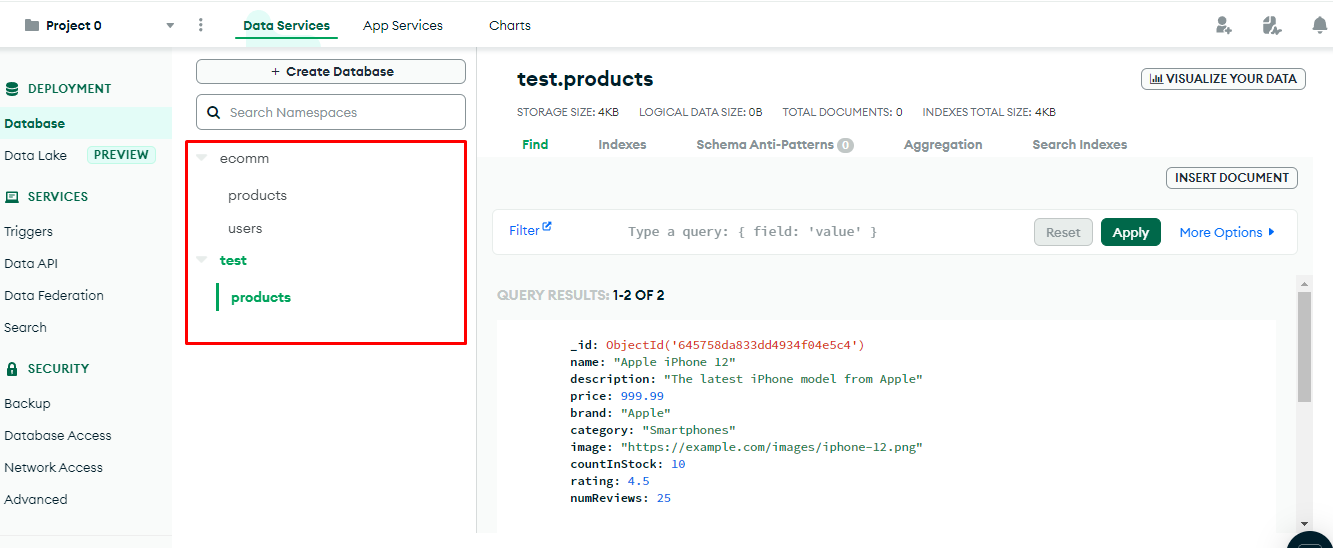This screenshot has width=1333, height=548.
Task: Collapse the test database tree
Action: (x=203, y=260)
